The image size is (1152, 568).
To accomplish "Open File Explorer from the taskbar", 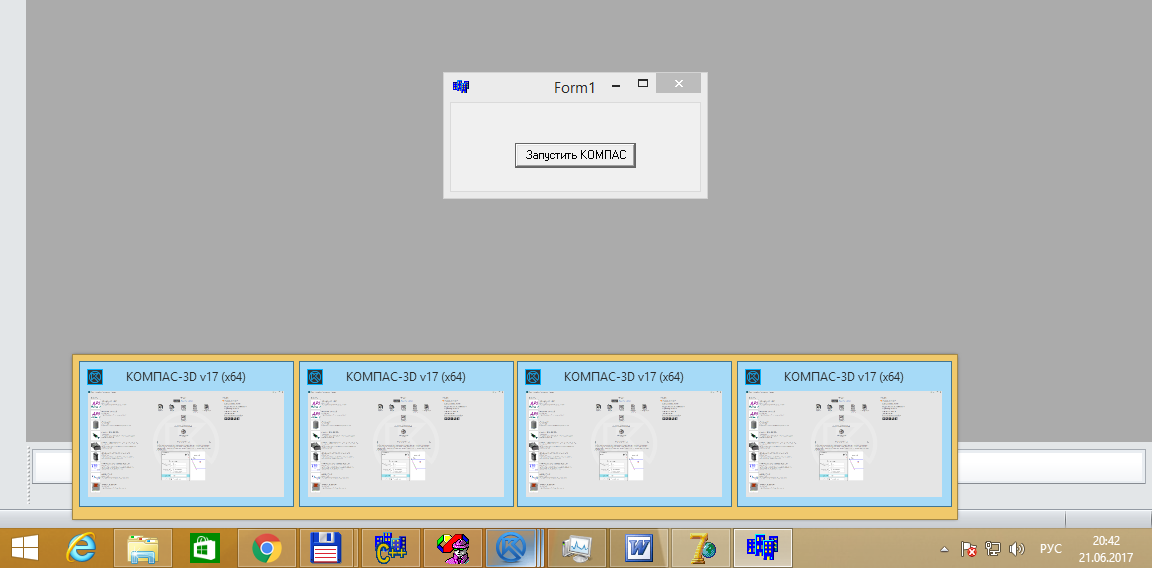I will (x=143, y=548).
